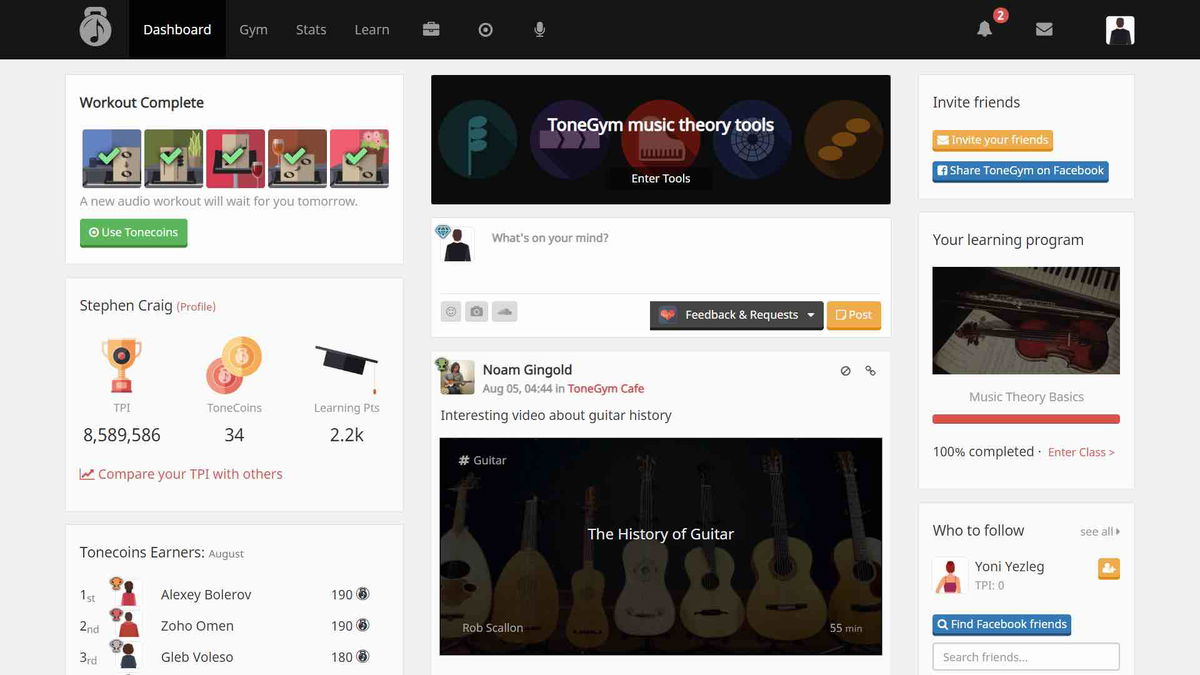Open Noam Gingold's avatar picture
1200x675 pixels.
click(x=457, y=377)
